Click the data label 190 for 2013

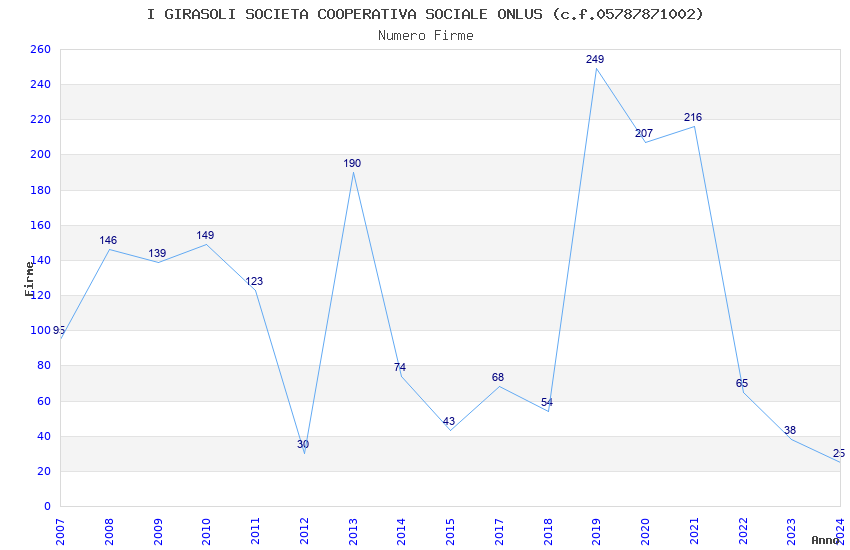352,163
